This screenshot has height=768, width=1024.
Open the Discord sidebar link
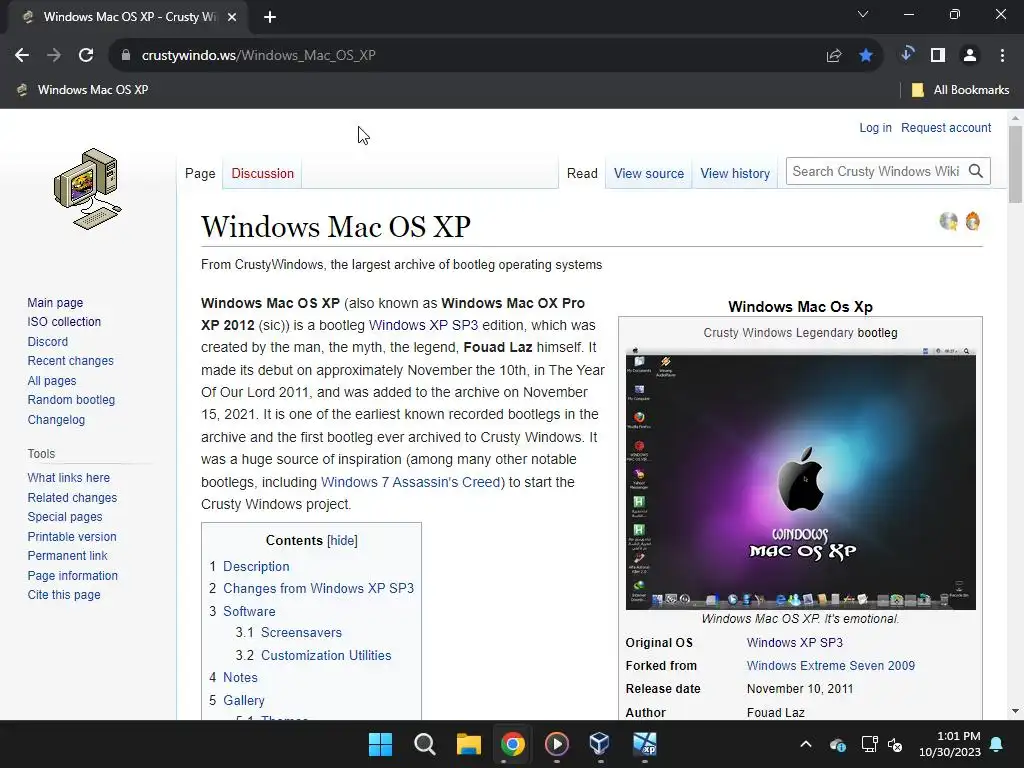[48, 342]
